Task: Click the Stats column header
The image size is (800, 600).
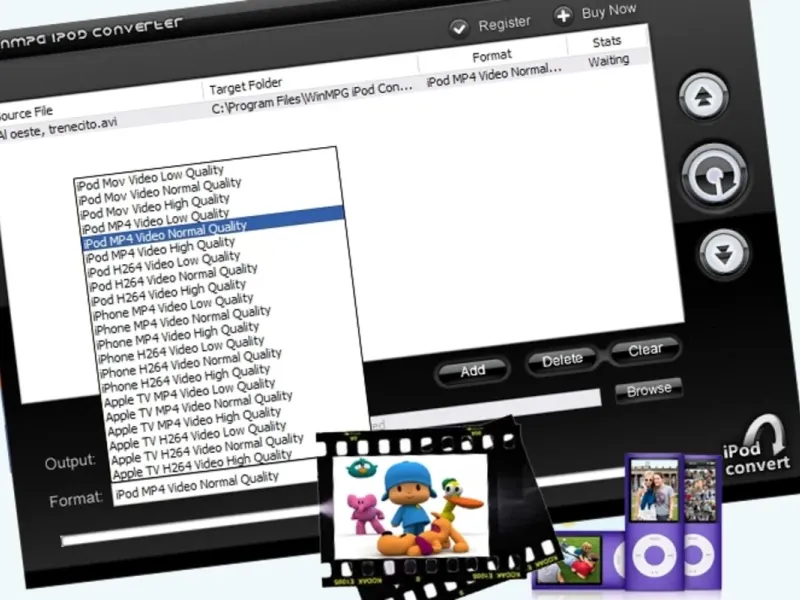Action: (x=607, y=41)
